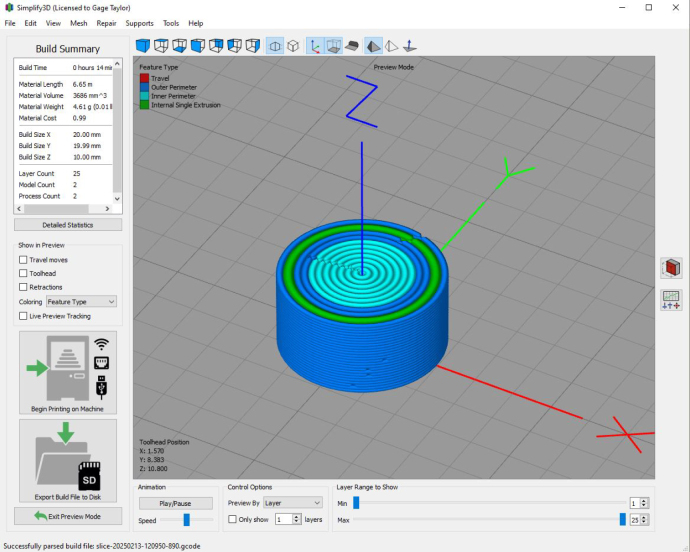The width and height of the screenshot is (690, 552).
Task: Click the animation Speed slider handle
Action: pos(187,520)
